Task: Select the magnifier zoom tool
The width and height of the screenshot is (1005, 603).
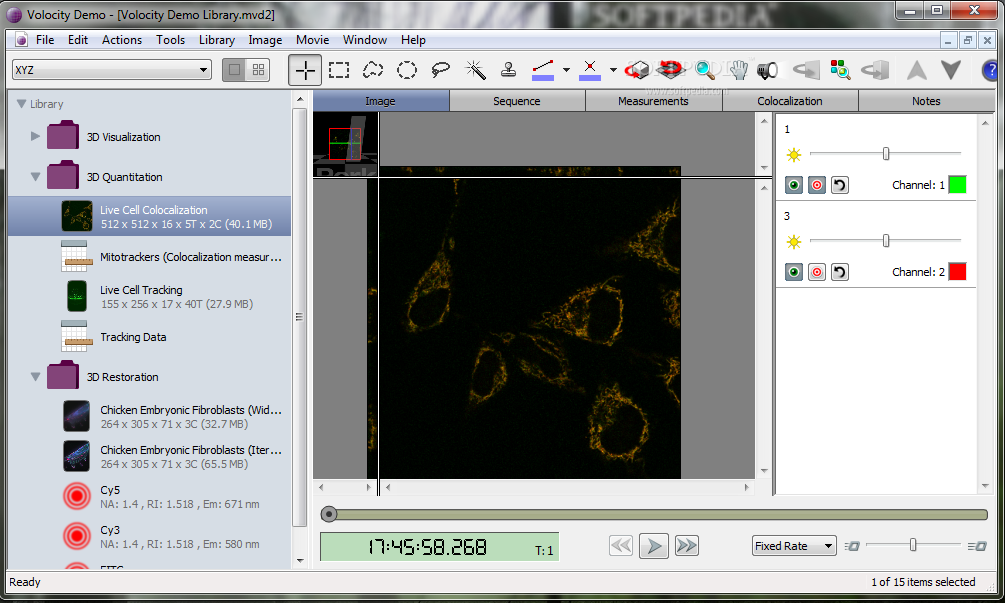Action: (x=705, y=70)
